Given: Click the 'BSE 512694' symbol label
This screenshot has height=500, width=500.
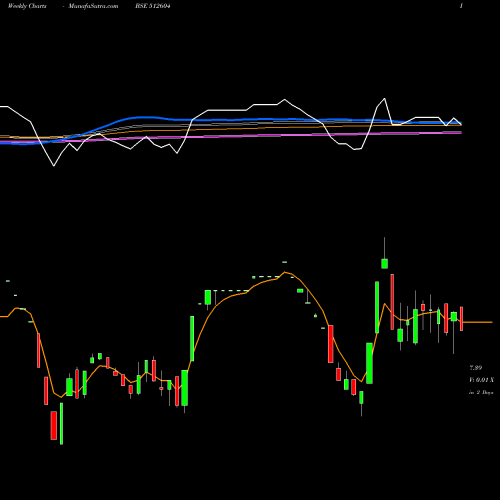Looking at the screenshot, I should (153, 6).
